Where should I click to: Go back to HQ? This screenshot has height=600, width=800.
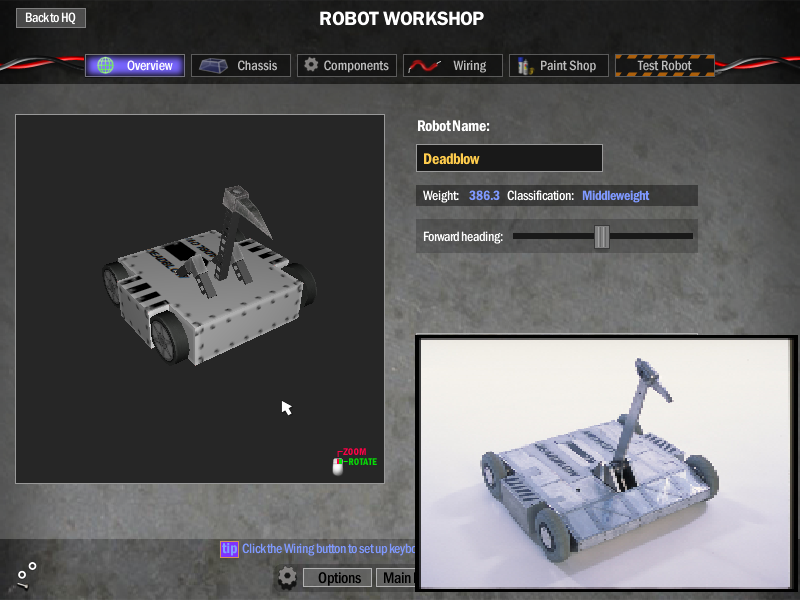(50, 18)
